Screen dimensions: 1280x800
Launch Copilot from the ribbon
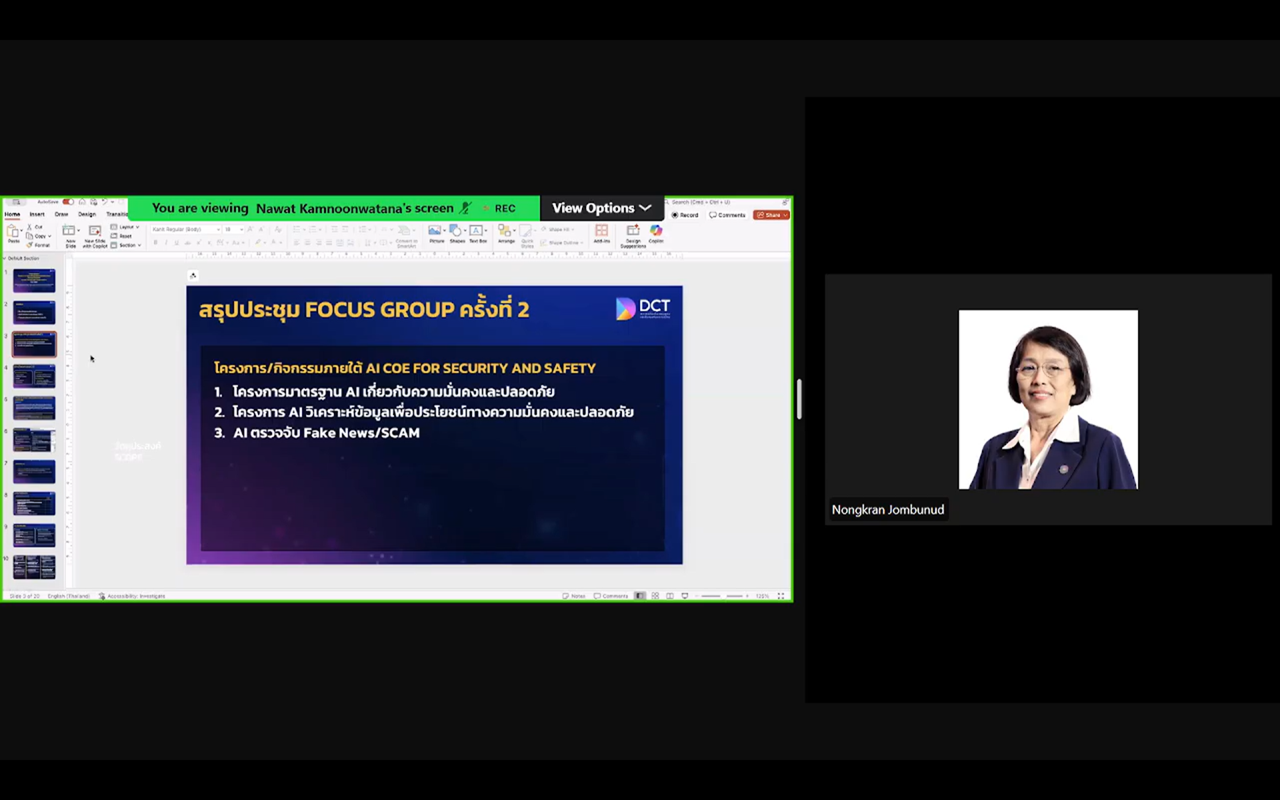[x=656, y=235]
